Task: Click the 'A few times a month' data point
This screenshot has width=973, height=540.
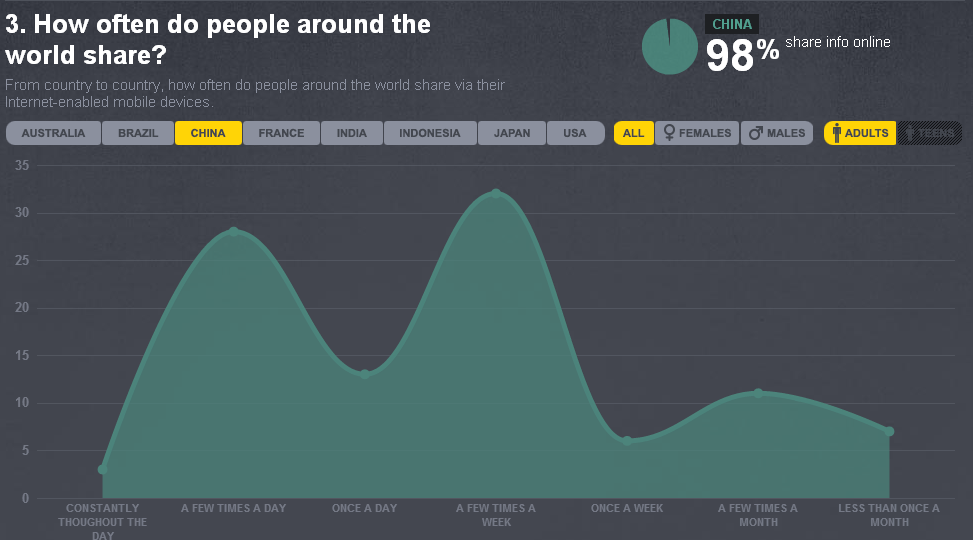Action: coord(758,393)
